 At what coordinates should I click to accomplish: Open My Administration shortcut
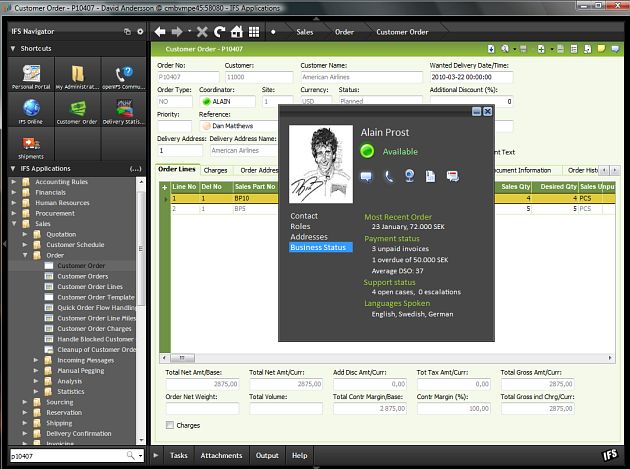point(77,76)
